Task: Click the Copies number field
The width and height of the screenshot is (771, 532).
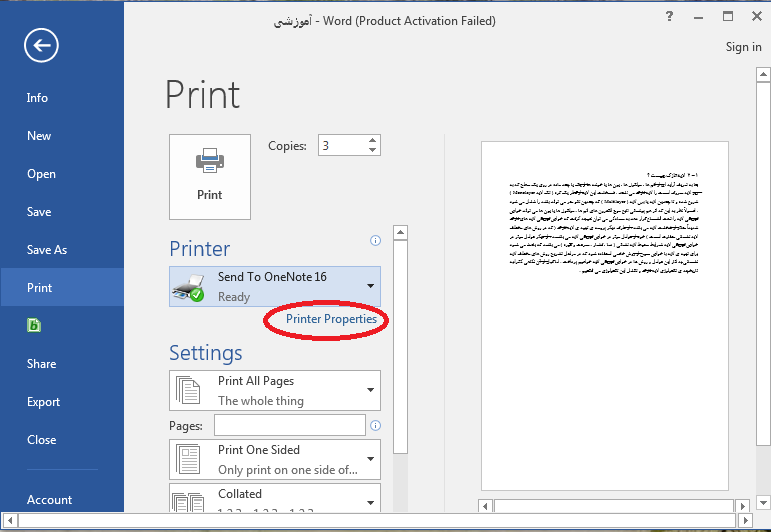Action: pyautogui.click(x=343, y=145)
